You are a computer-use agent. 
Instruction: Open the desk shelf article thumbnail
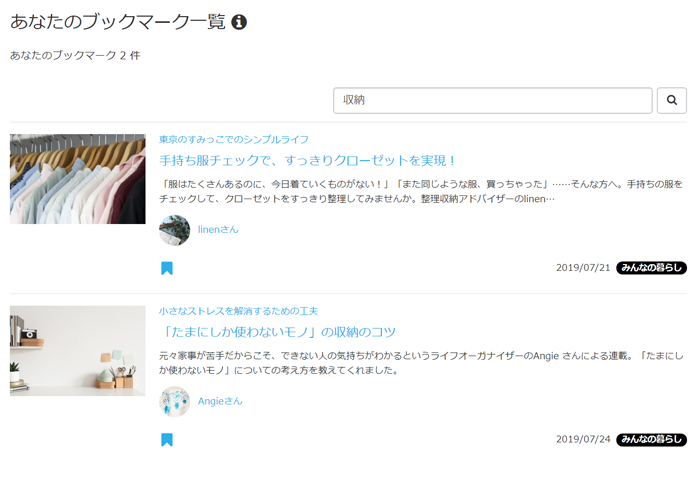pos(78,351)
